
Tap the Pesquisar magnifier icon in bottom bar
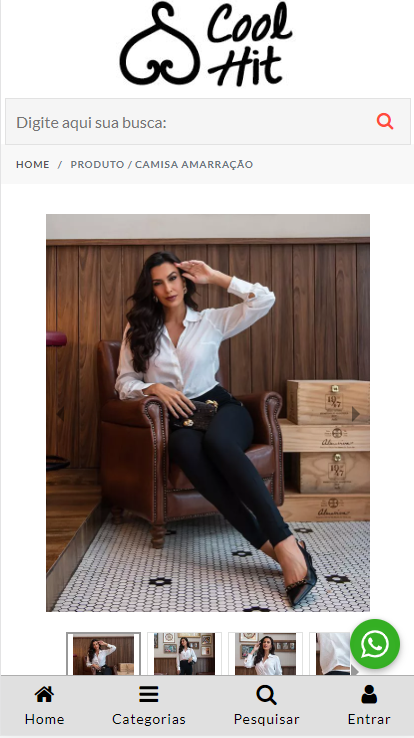tap(266, 695)
